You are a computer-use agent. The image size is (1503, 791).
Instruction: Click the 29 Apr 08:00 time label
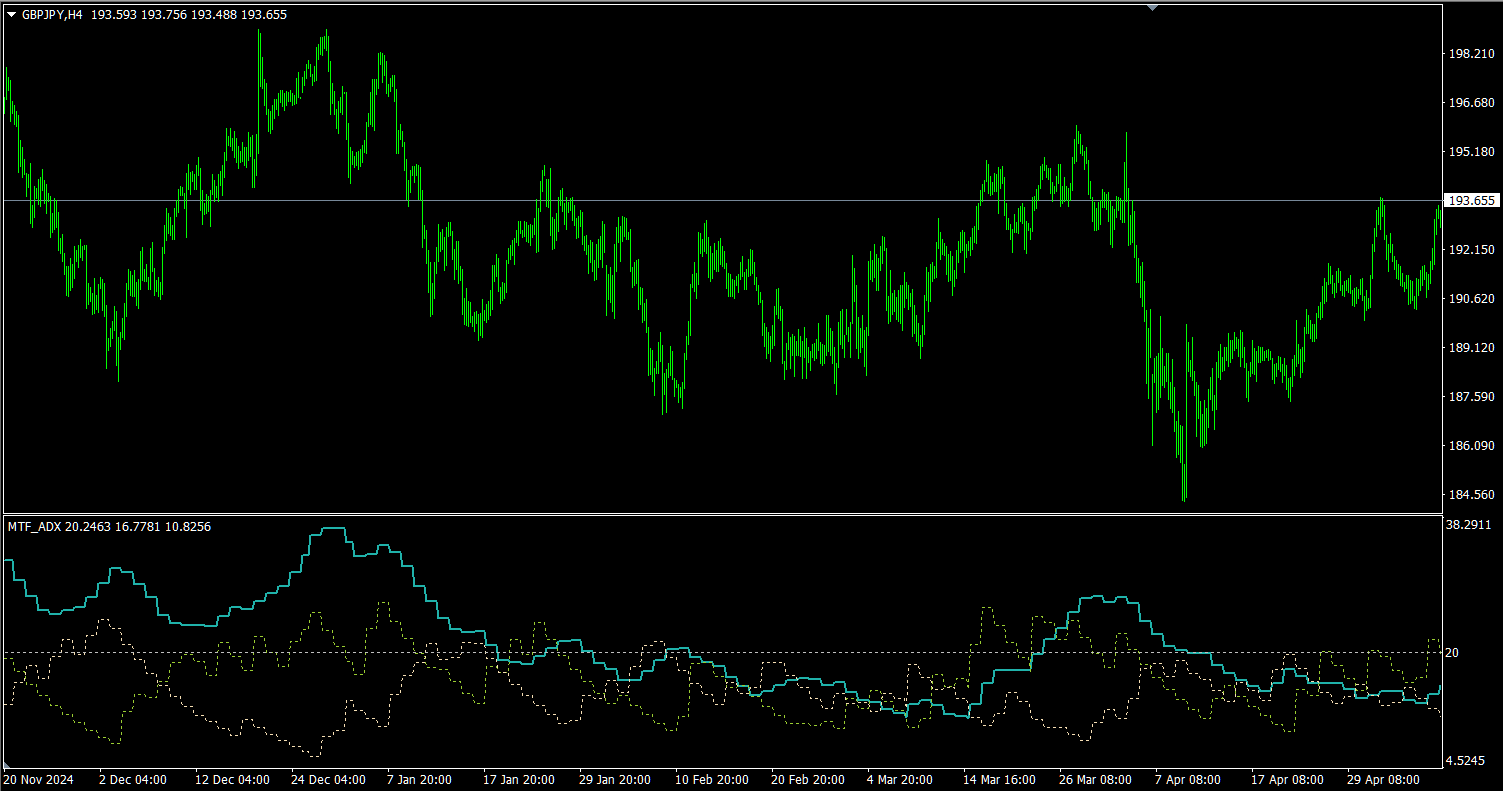coord(1384,779)
